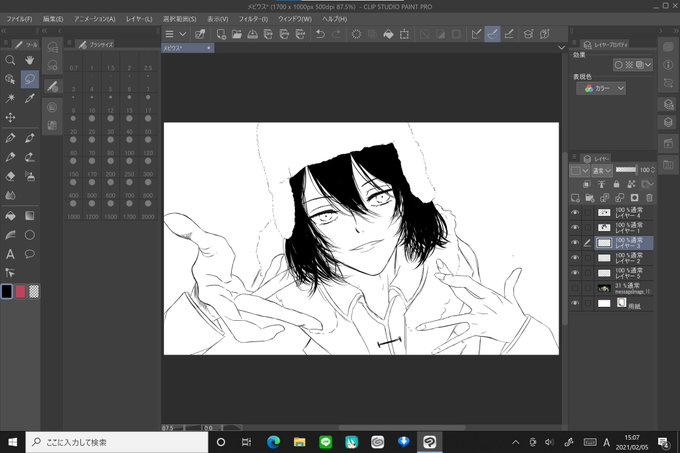The image size is (680, 453).
Task: Hide レイヤー 2 with its eye icon
Action: pos(575,258)
